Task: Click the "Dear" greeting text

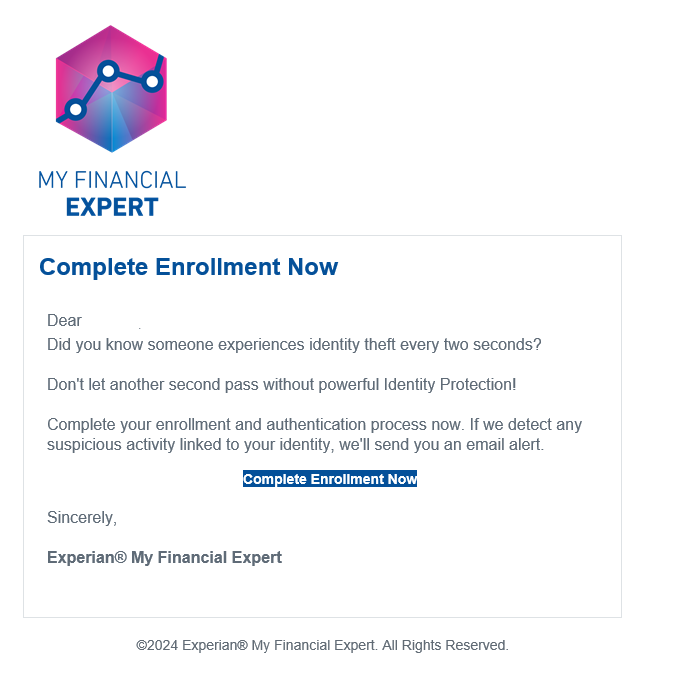Action: coord(64,321)
